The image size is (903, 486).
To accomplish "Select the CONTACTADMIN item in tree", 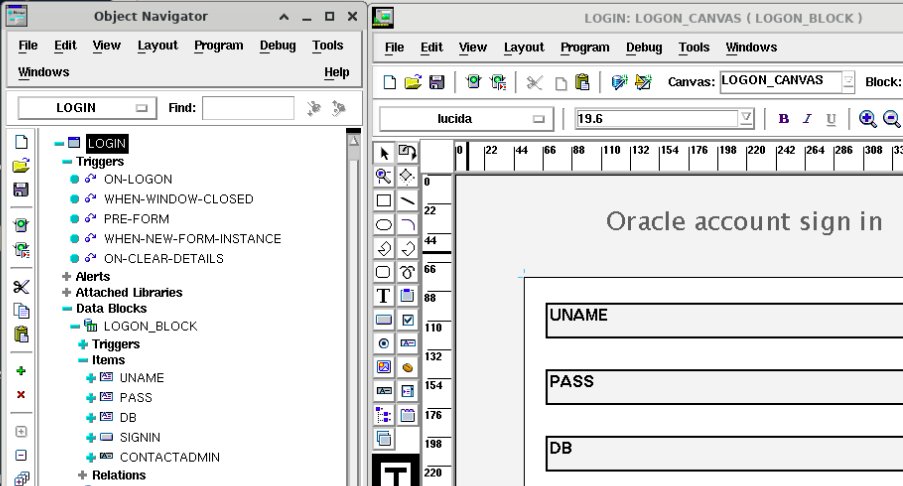I will pos(169,457).
